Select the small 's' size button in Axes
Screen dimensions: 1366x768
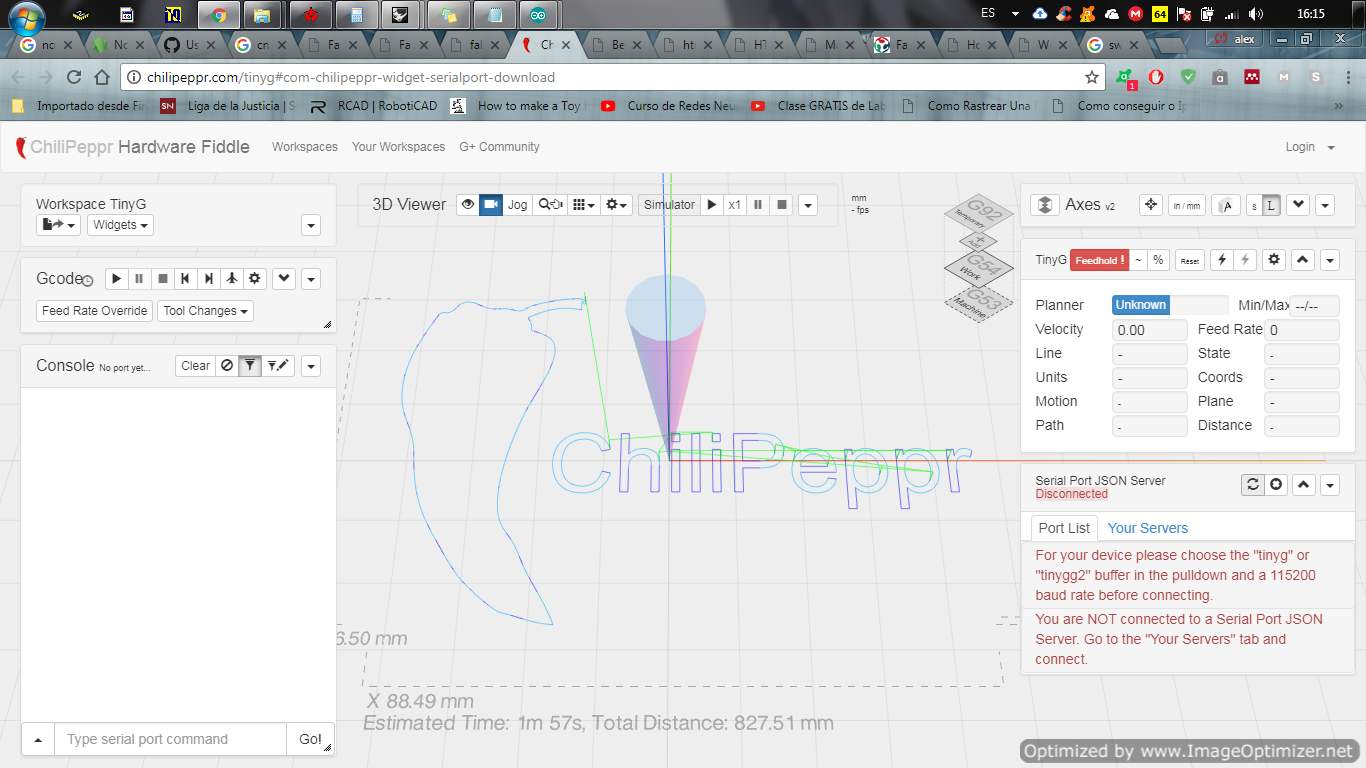pos(1253,205)
